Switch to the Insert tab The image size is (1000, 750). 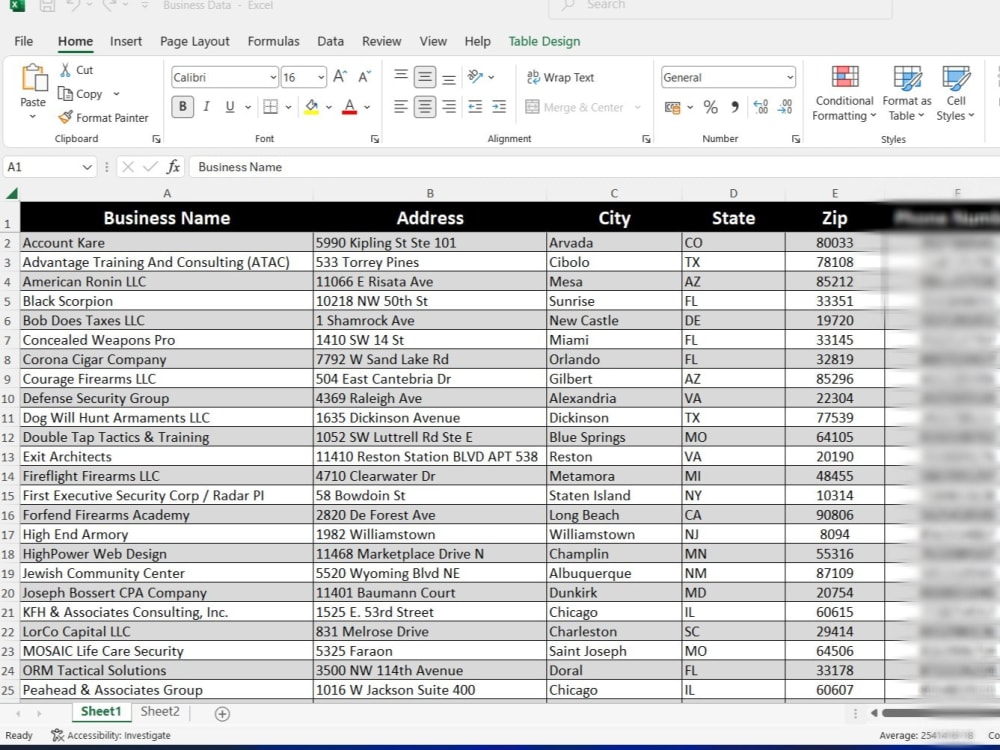[126, 41]
